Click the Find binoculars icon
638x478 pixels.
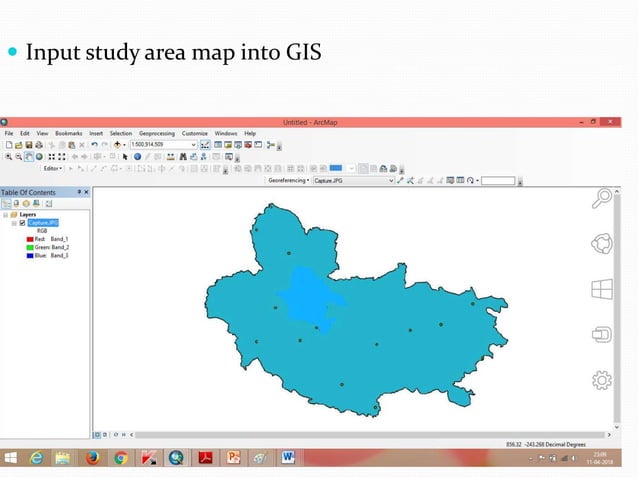[183, 157]
